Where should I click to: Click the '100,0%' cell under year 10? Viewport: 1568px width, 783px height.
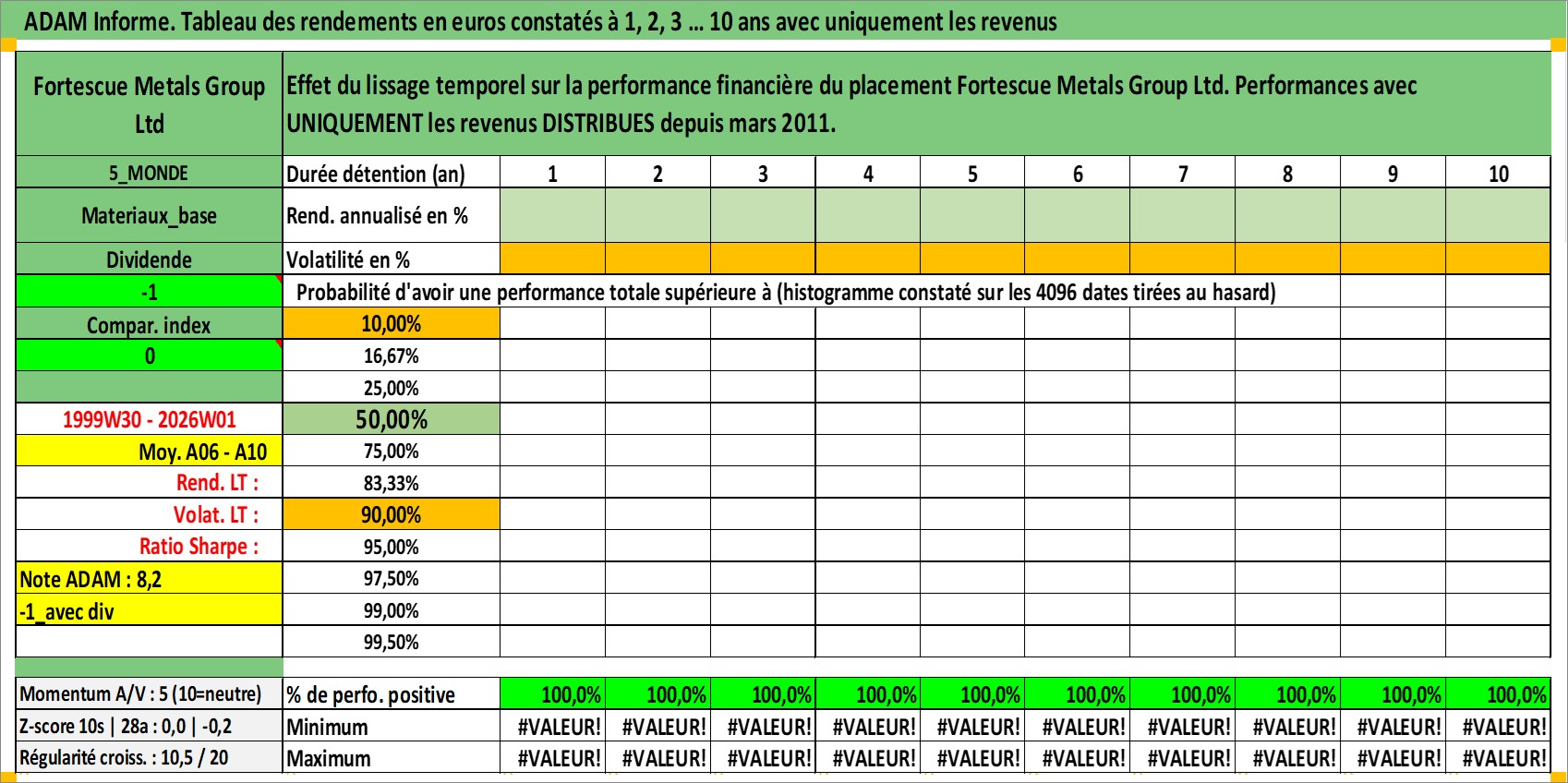pyautogui.click(x=1498, y=693)
